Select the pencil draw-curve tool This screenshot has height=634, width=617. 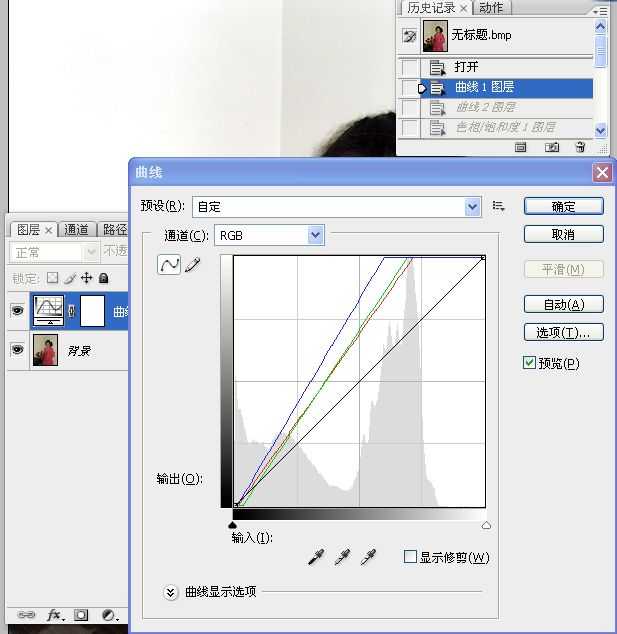click(193, 265)
